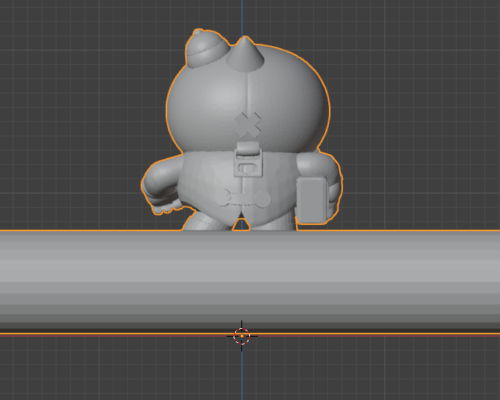The height and width of the screenshot is (400, 500).
Task: Click the X-shaped cross patch on the head
Action: tap(248, 125)
